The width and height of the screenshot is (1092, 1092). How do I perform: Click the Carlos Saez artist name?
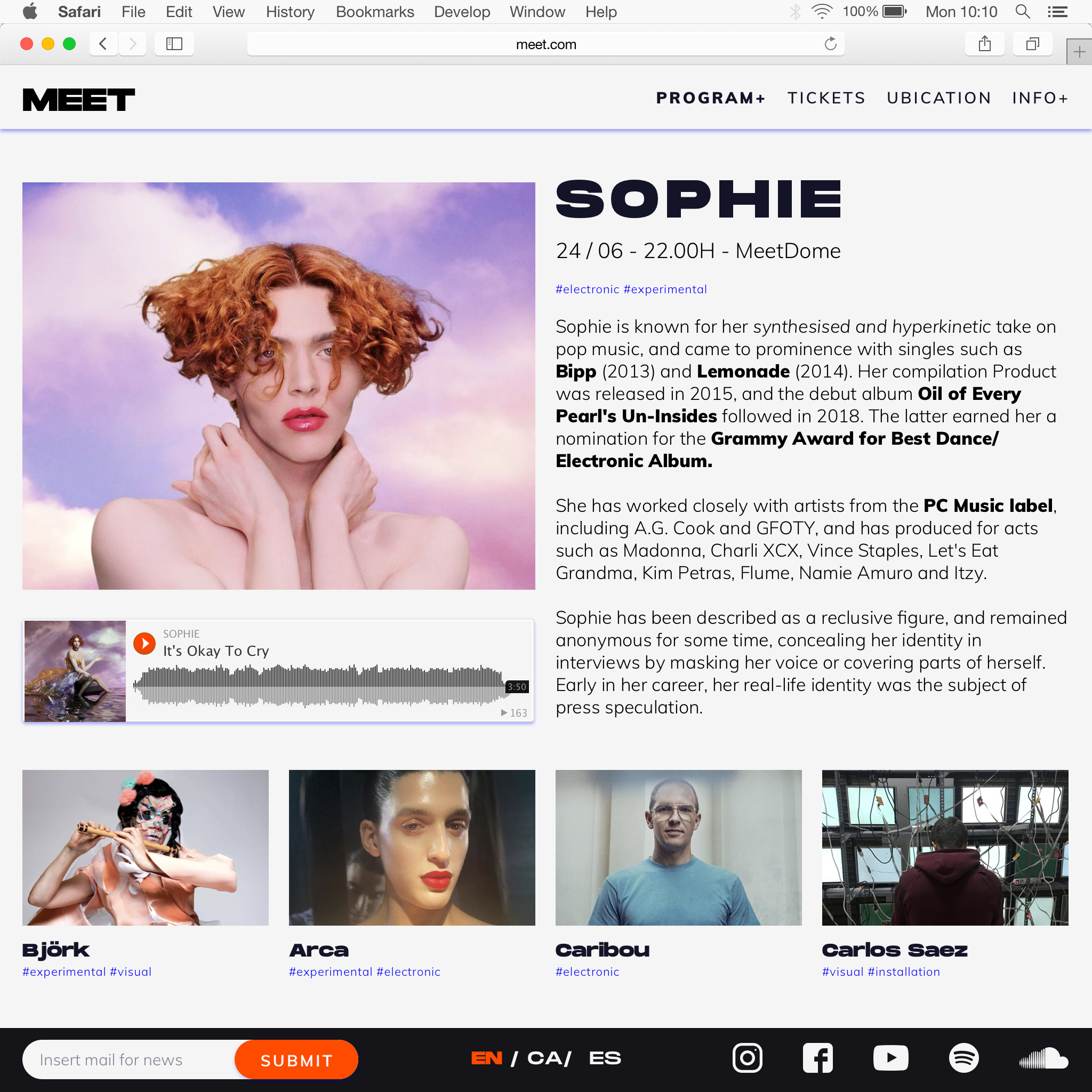pos(894,950)
